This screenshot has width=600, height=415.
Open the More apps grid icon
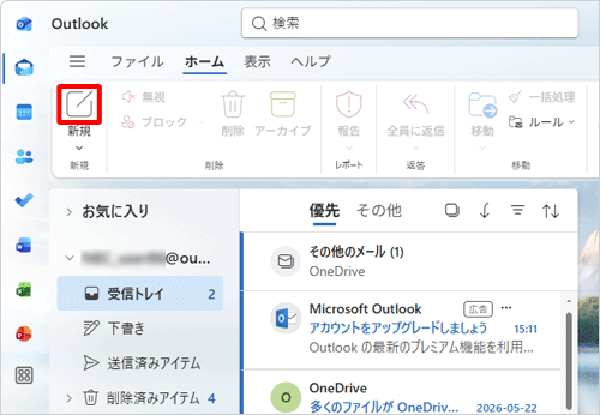[24, 375]
